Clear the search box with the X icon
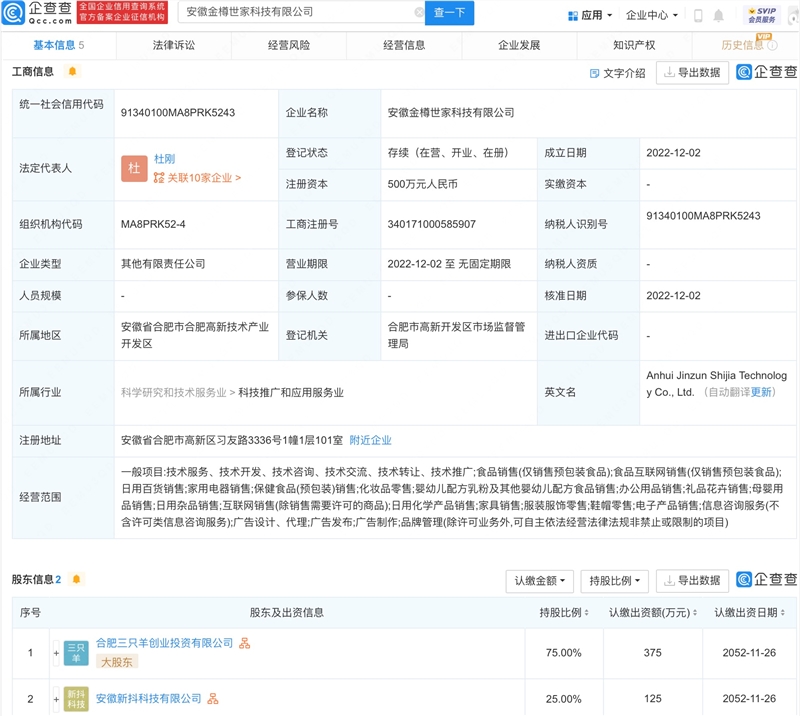 click(x=419, y=12)
